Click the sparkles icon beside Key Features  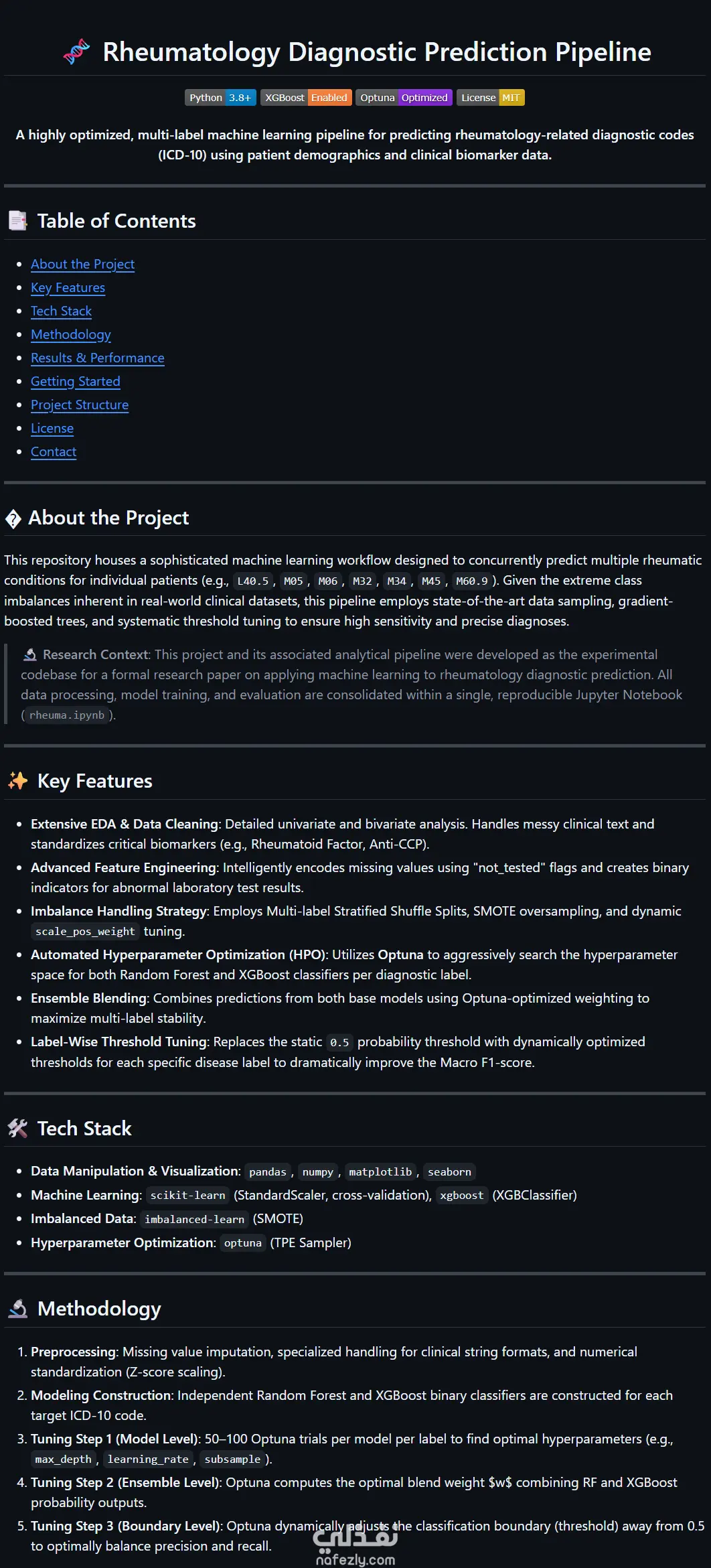coord(17,781)
